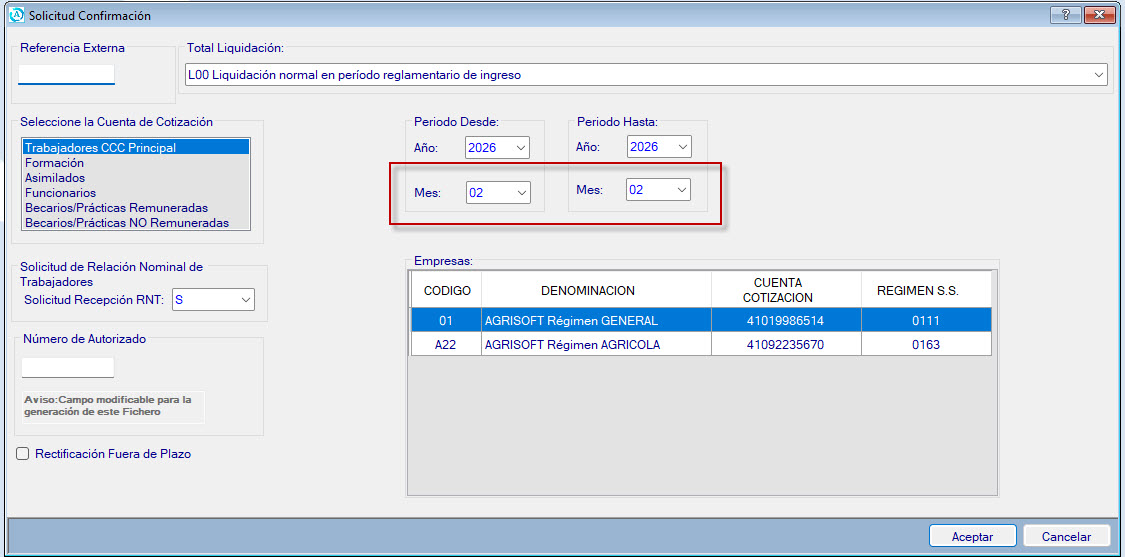Select Formación in the account list
1125x557 pixels.
(x=55, y=163)
